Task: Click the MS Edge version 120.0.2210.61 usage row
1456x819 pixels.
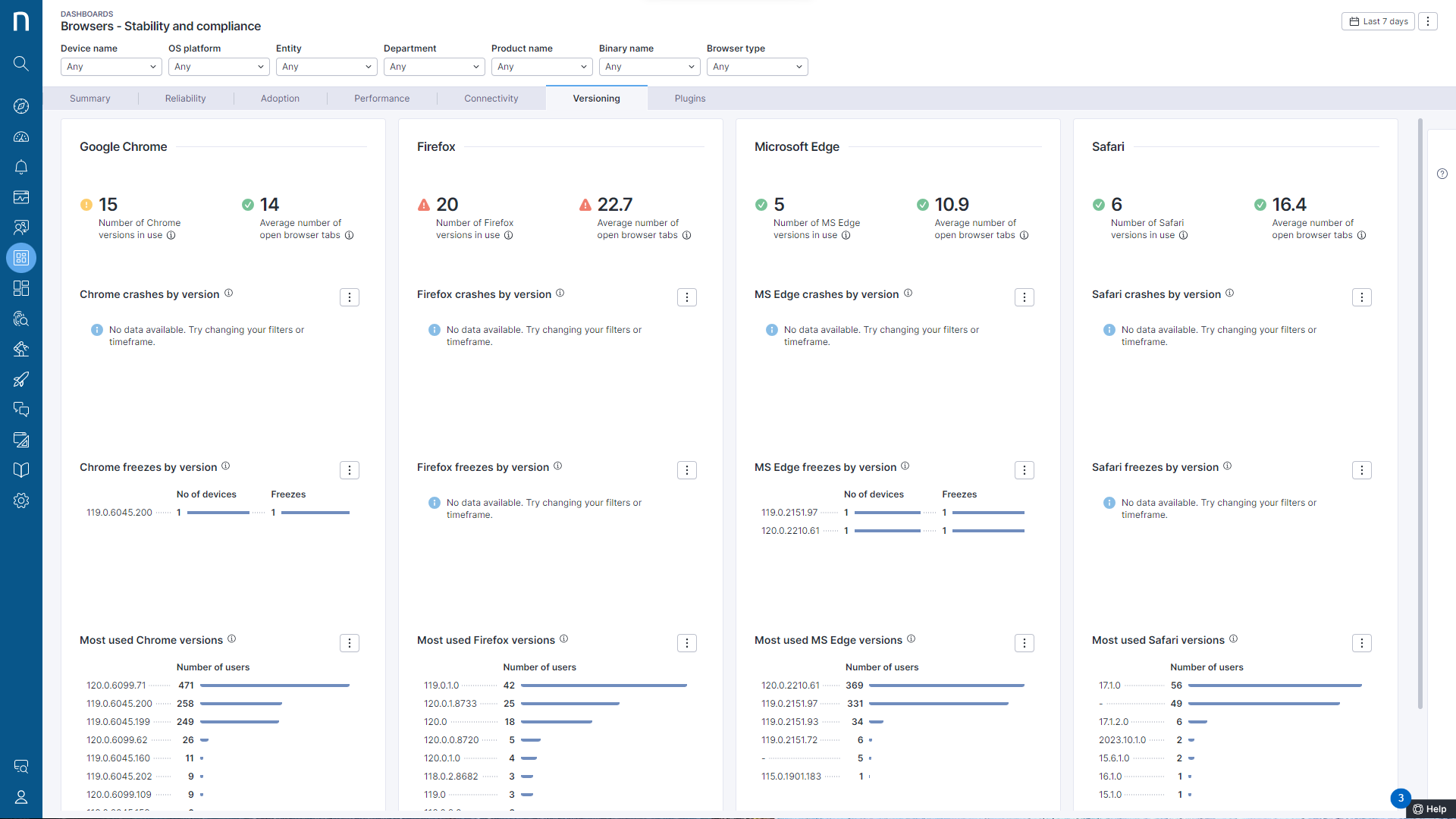Action: 893,686
